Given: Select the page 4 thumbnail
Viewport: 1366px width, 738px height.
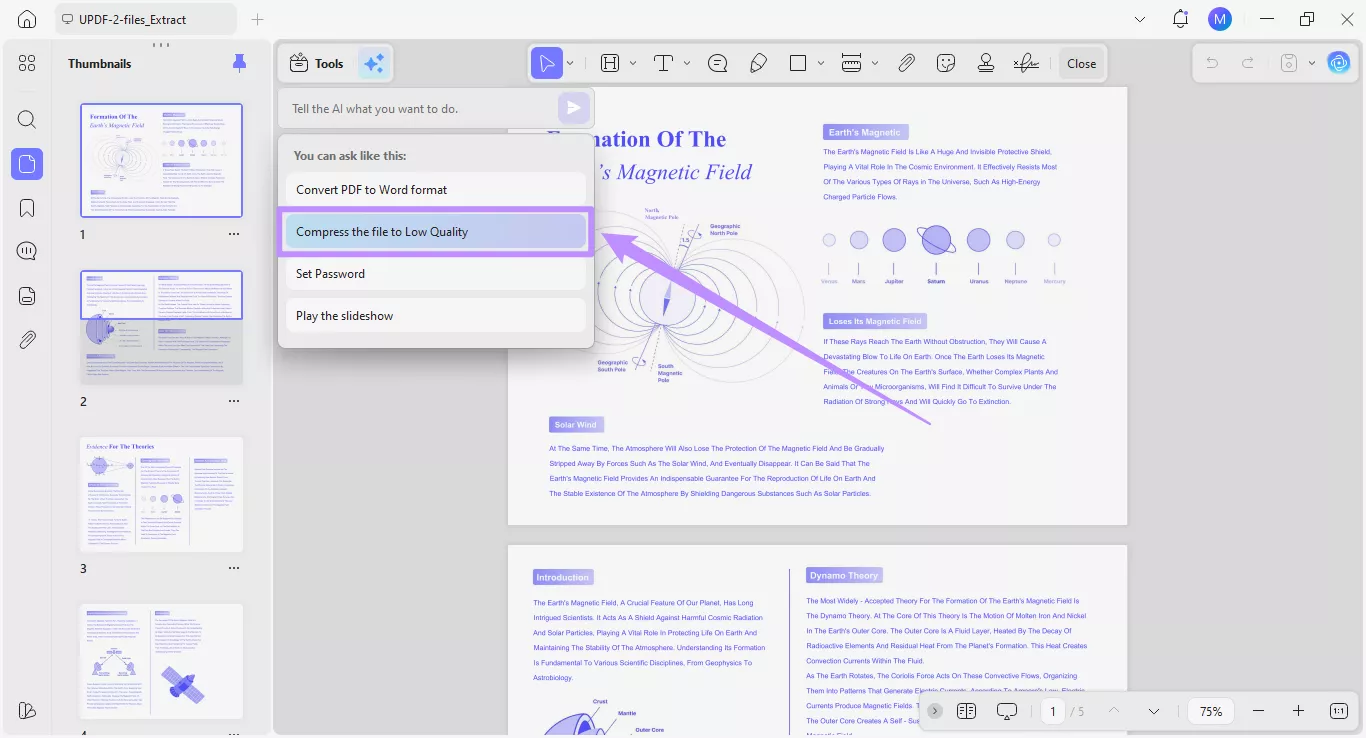Looking at the screenshot, I should 161,661.
